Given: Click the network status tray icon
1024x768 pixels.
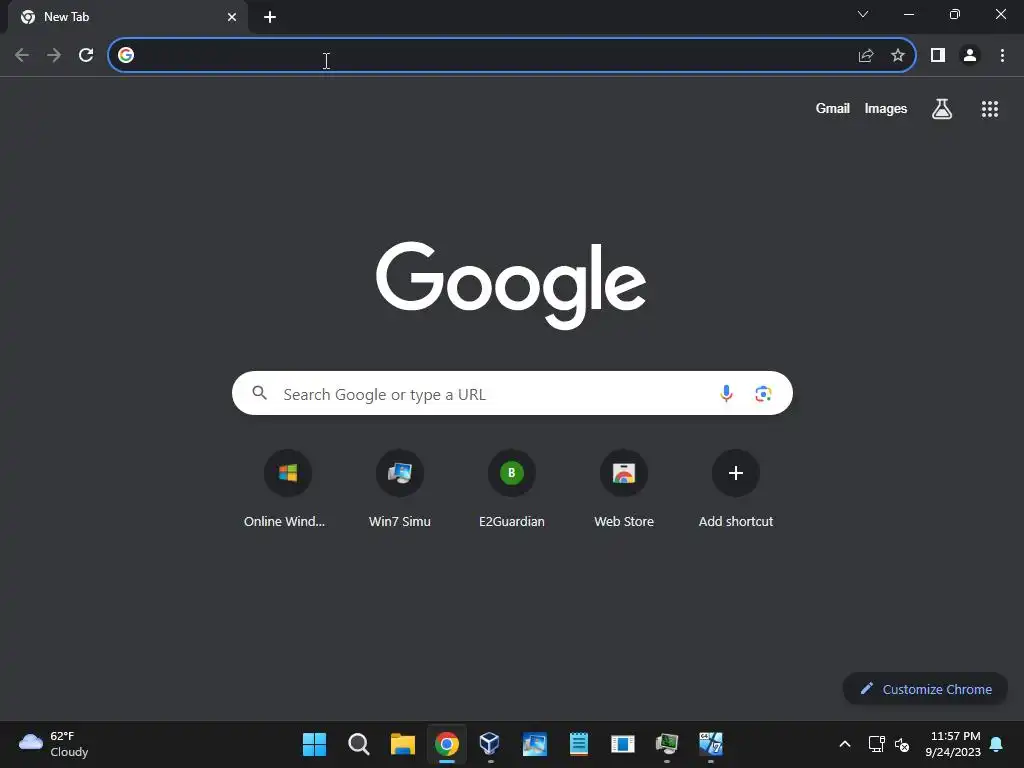Looking at the screenshot, I should pos(876,744).
